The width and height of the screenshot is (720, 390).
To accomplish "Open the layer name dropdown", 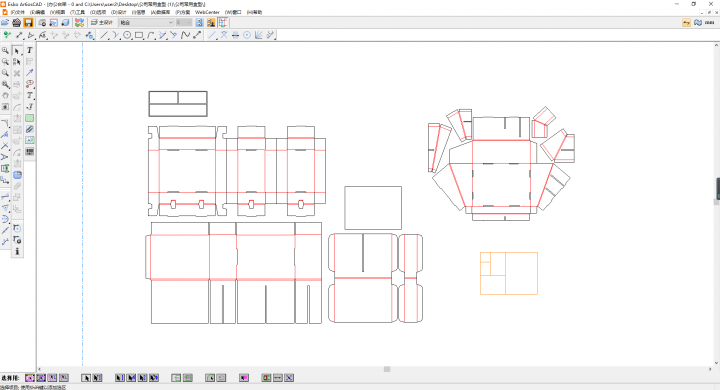I will [x=146, y=23].
